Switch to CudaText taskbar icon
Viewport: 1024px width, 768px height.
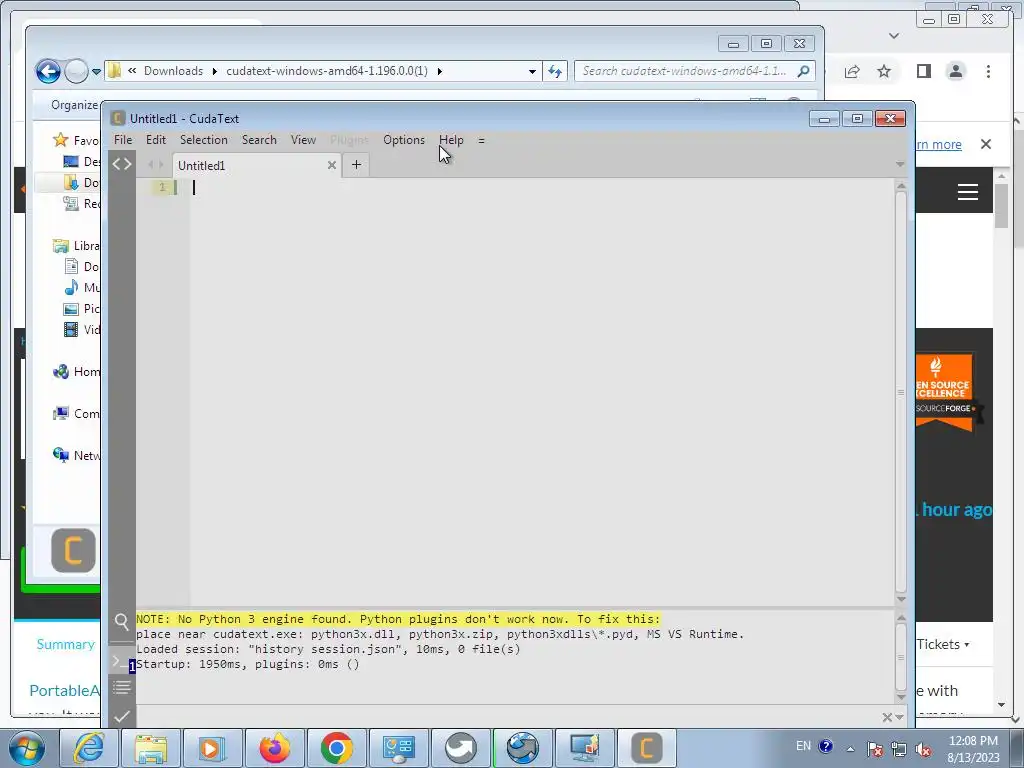(x=647, y=748)
